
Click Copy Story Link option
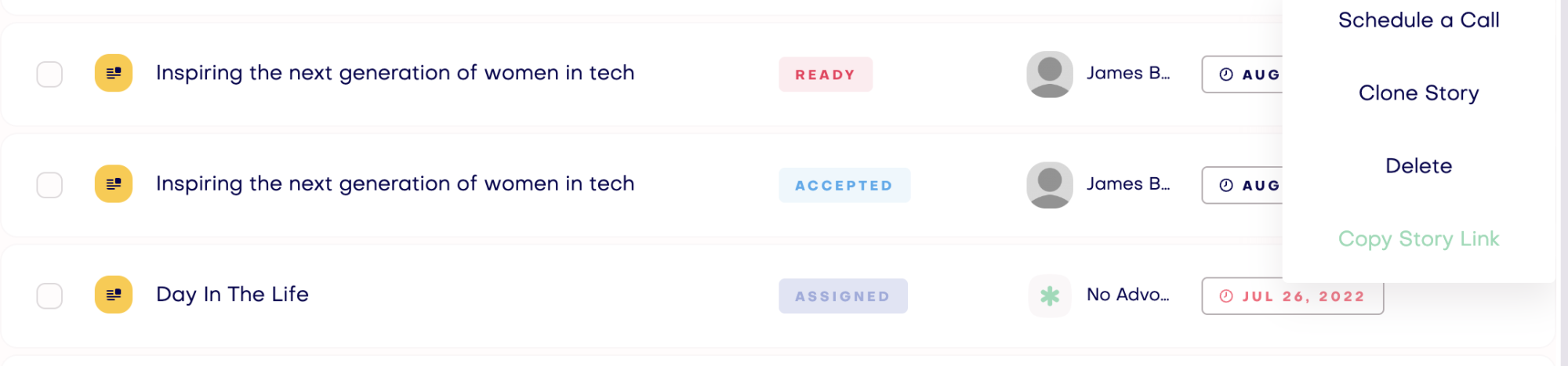click(x=1418, y=239)
